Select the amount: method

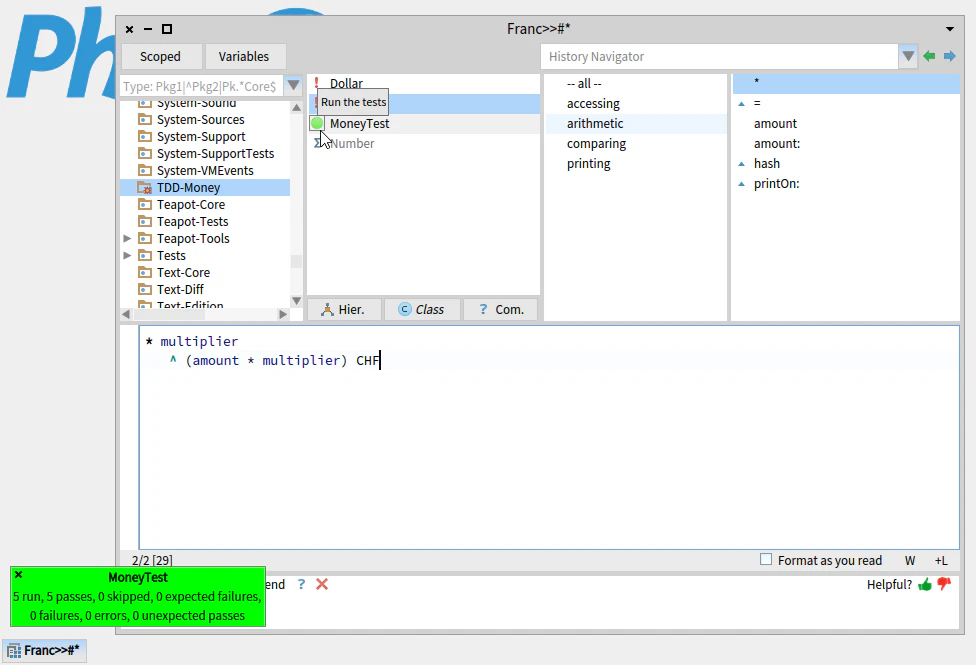click(846, 143)
